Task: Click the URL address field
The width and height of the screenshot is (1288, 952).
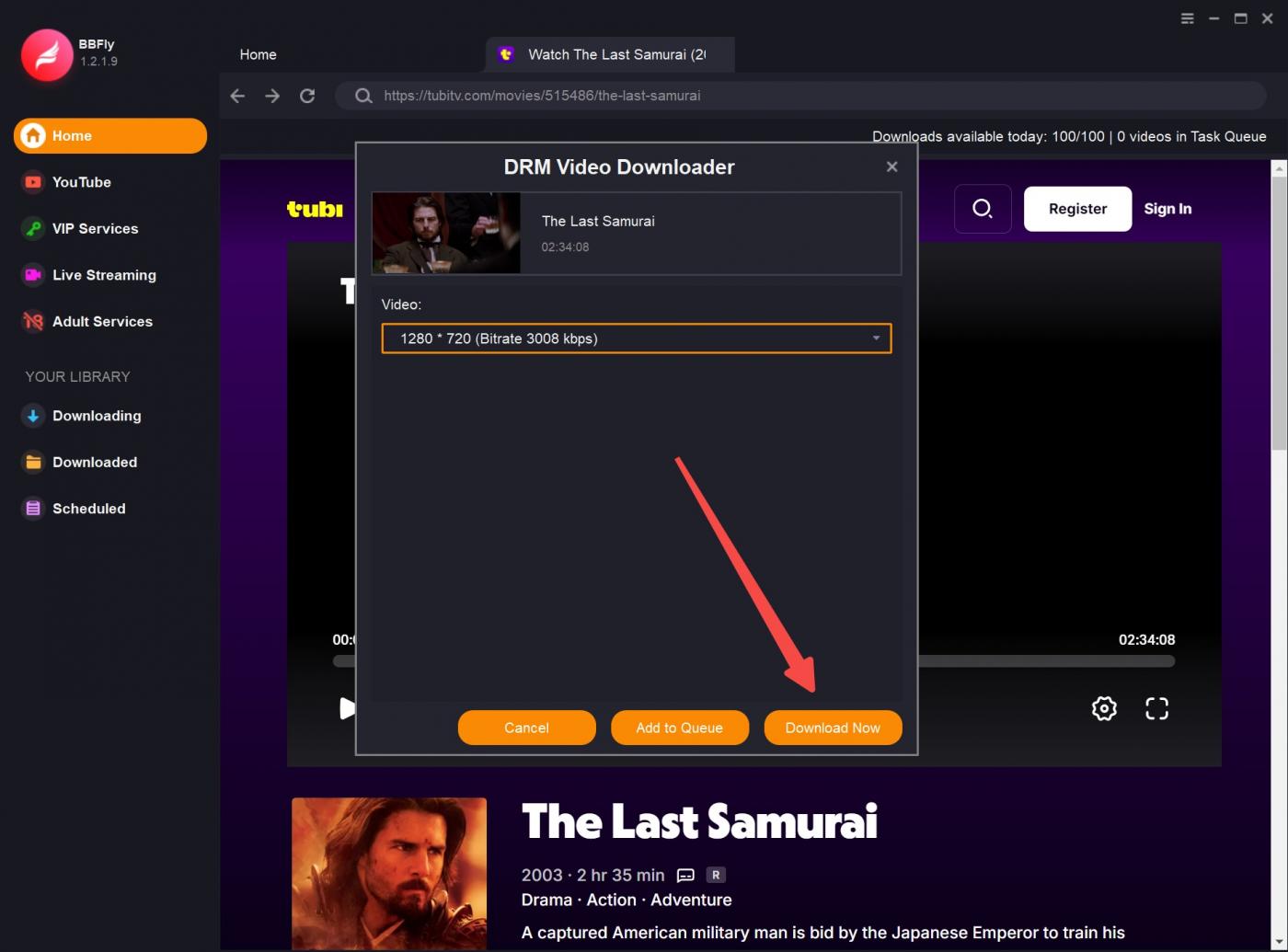Action: click(800, 96)
